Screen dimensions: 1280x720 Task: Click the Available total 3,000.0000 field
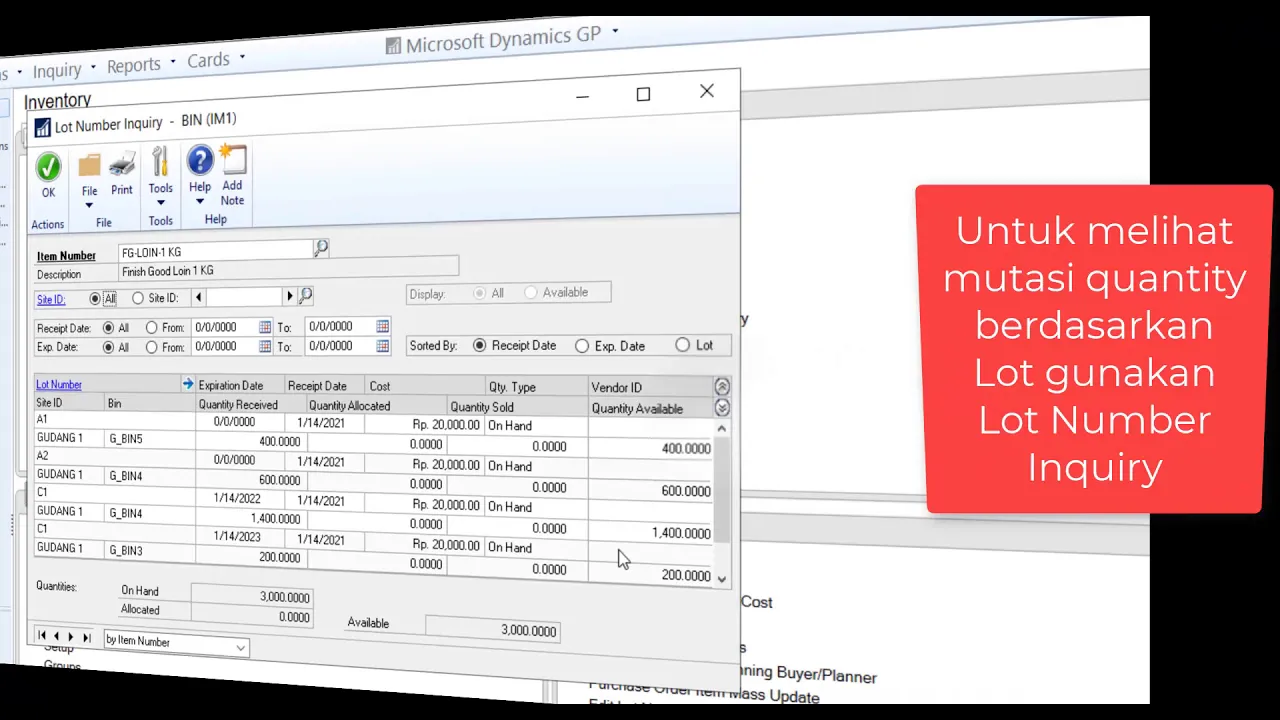492,630
